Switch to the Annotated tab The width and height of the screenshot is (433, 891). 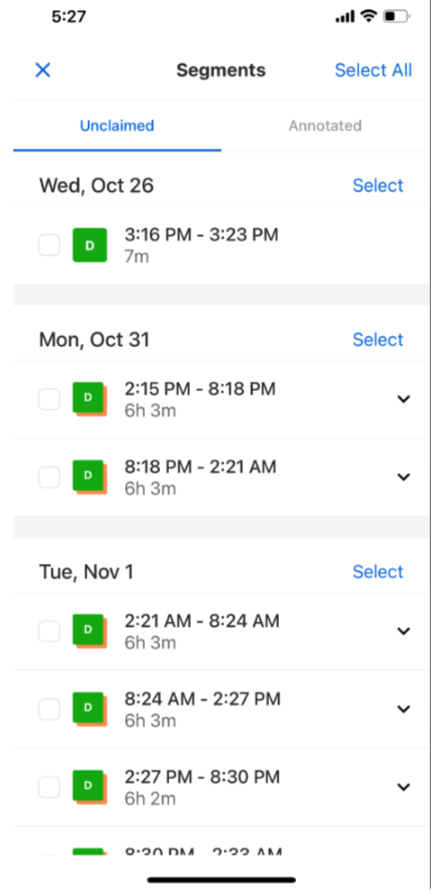(x=325, y=126)
